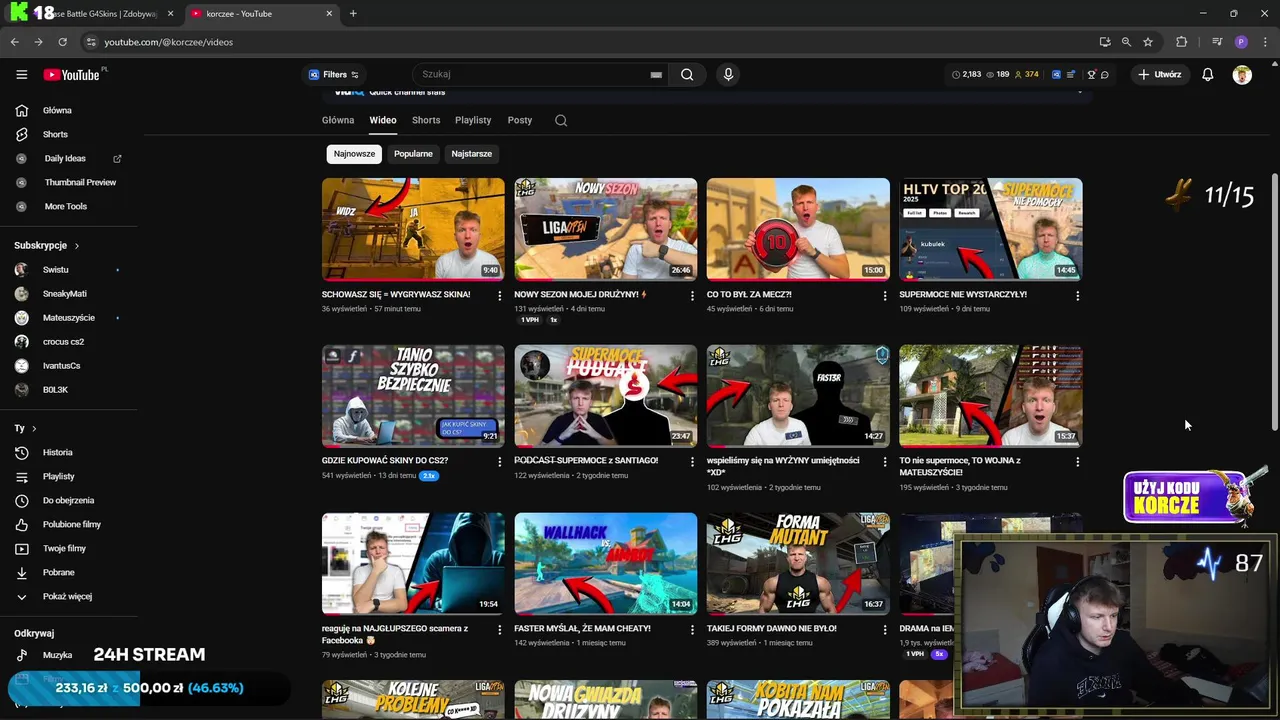Switch to channel Playlisty tab
The height and width of the screenshot is (720, 1280).
pyautogui.click(x=473, y=120)
